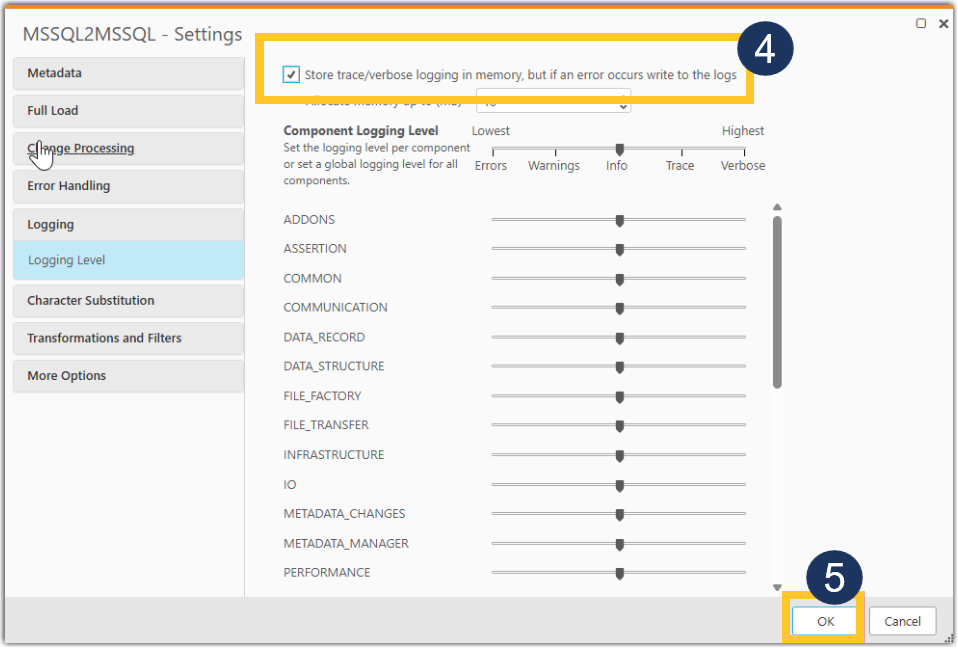This screenshot has height=648, width=958.
Task: Switch to the Full Load section
Action: coord(127,110)
